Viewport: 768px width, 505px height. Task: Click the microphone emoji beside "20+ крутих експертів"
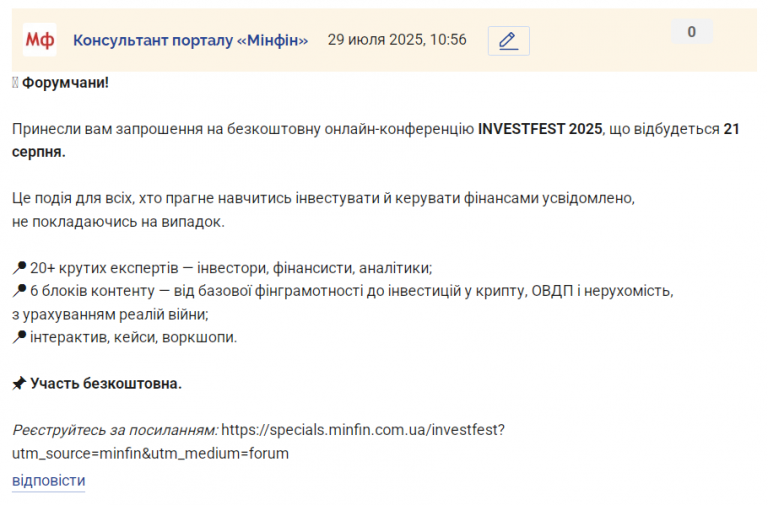point(19,268)
